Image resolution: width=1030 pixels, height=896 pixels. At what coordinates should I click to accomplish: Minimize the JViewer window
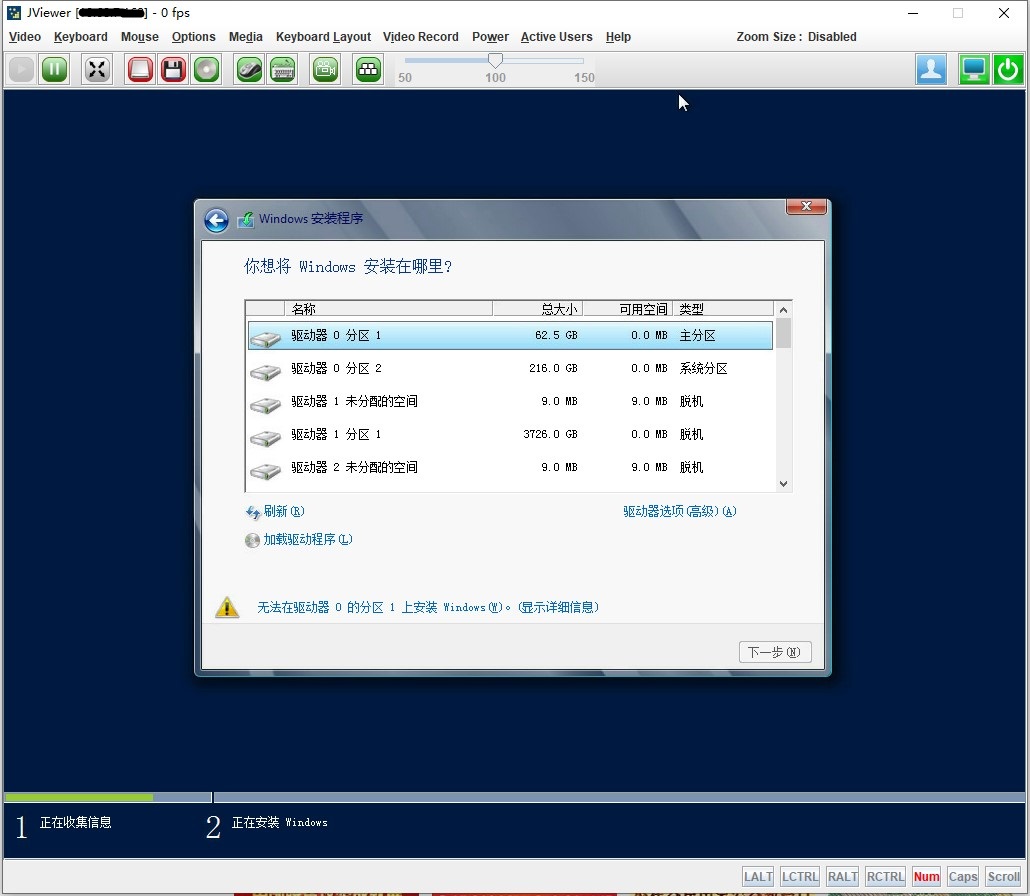coord(913,13)
